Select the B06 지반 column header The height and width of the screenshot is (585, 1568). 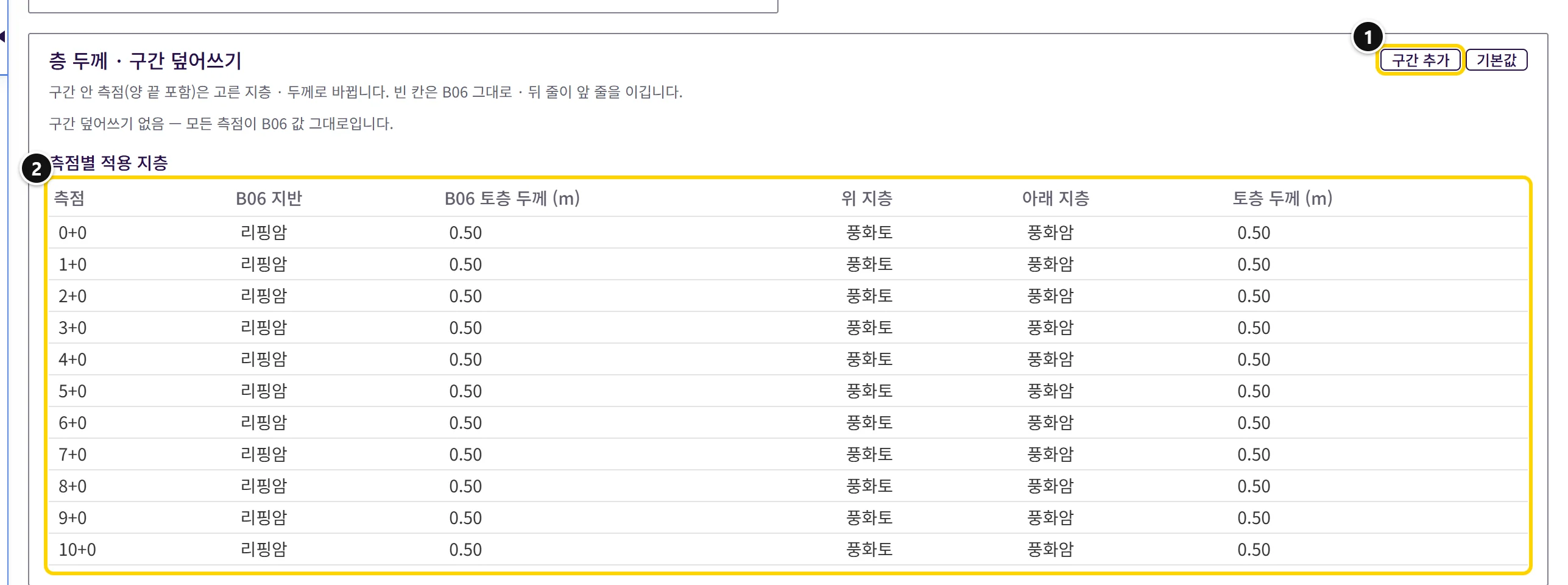pos(269,198)
